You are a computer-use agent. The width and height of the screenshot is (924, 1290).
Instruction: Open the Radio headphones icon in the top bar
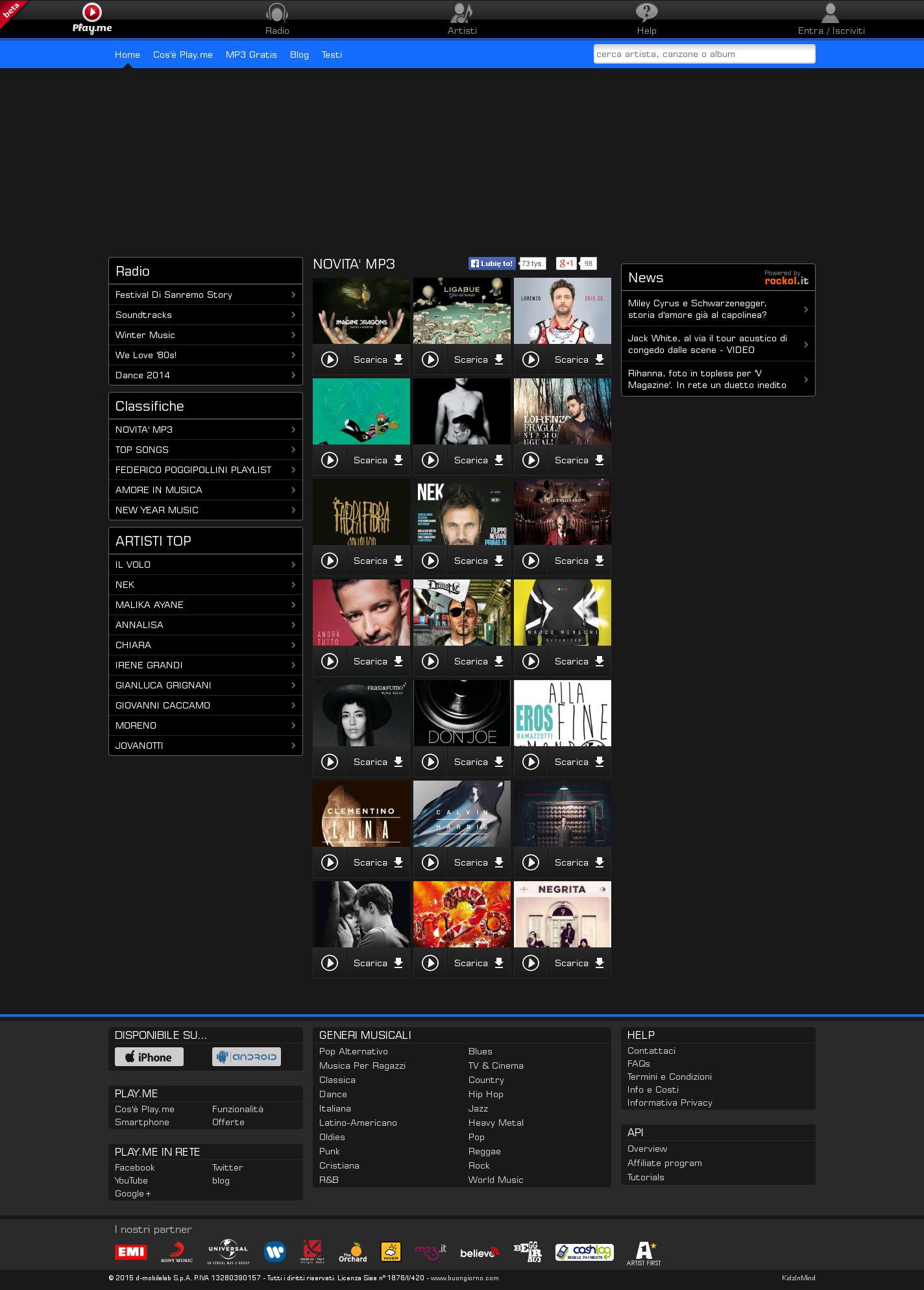277,13
